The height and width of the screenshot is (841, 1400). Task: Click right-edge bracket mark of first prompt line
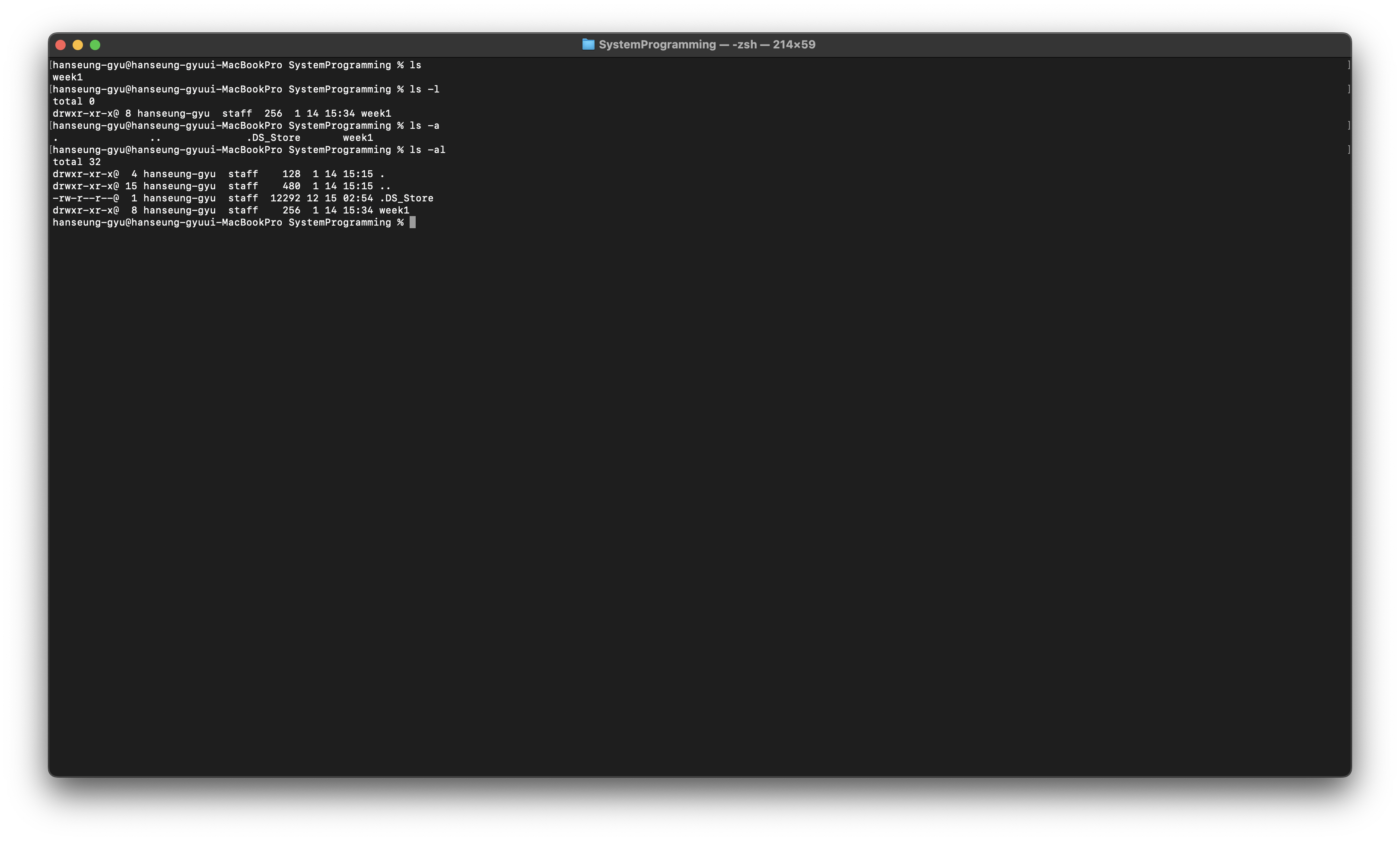pos(1349,65)
